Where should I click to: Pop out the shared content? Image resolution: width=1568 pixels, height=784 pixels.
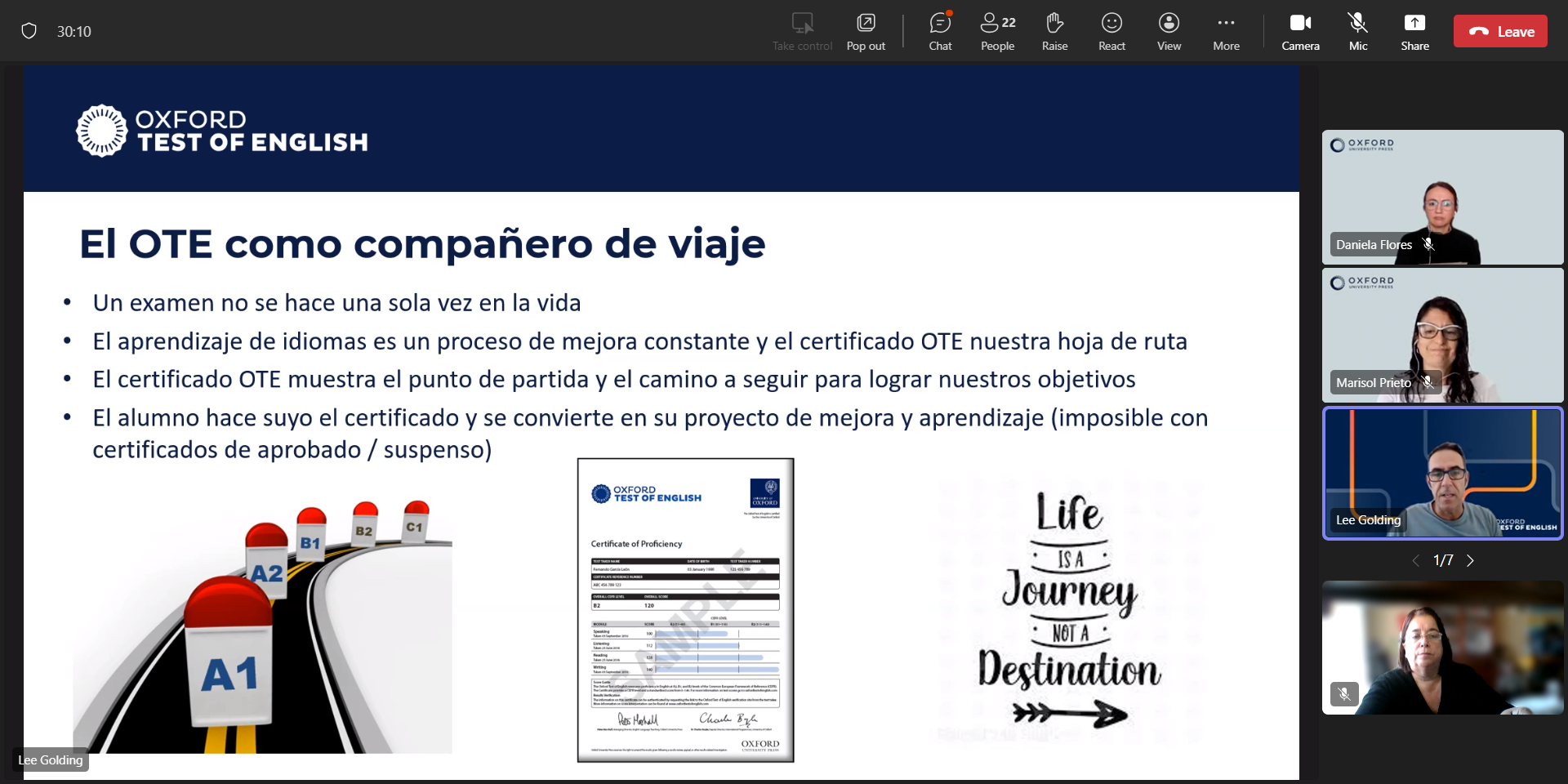click(x=866, y=32)
